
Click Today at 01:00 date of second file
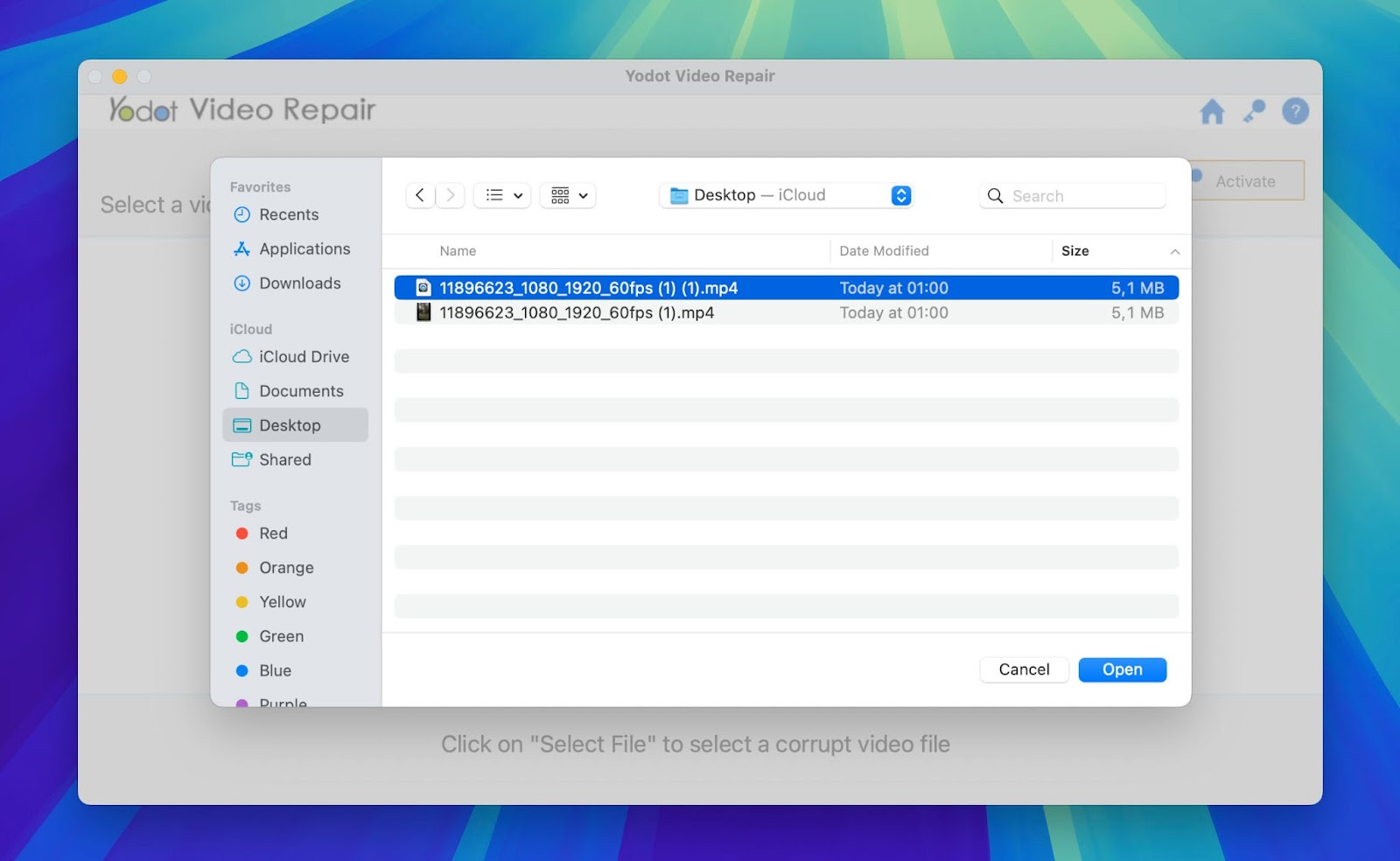894,312
